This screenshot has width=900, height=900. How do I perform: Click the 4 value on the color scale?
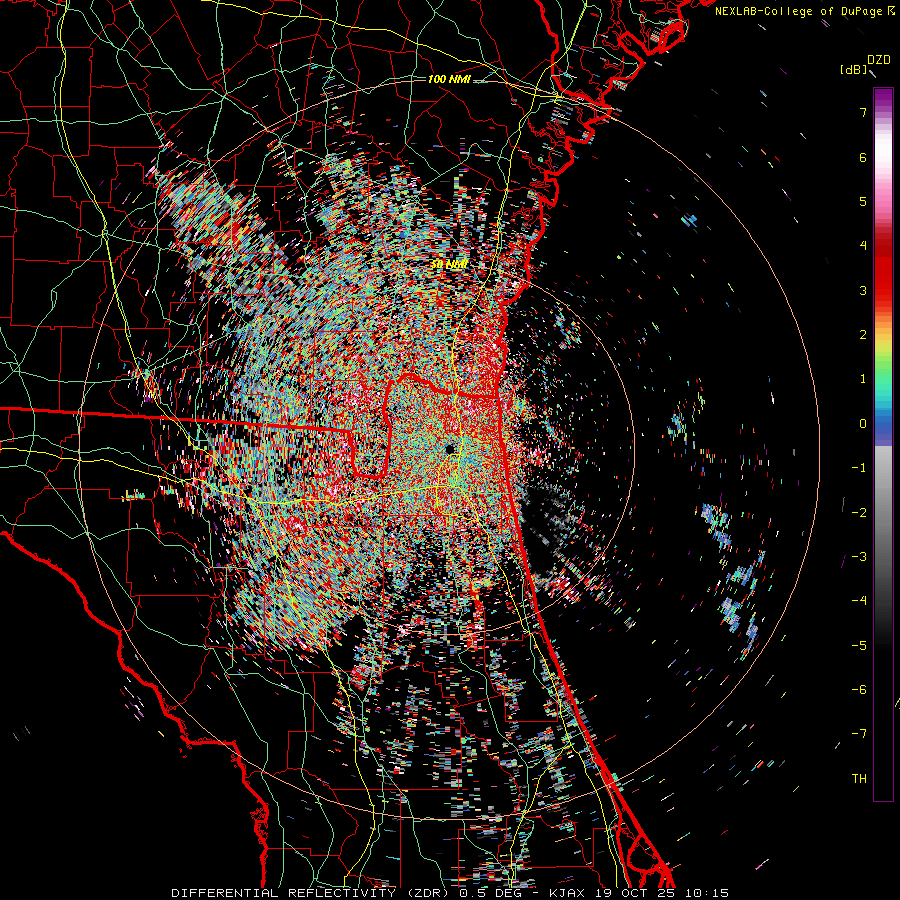863,246
